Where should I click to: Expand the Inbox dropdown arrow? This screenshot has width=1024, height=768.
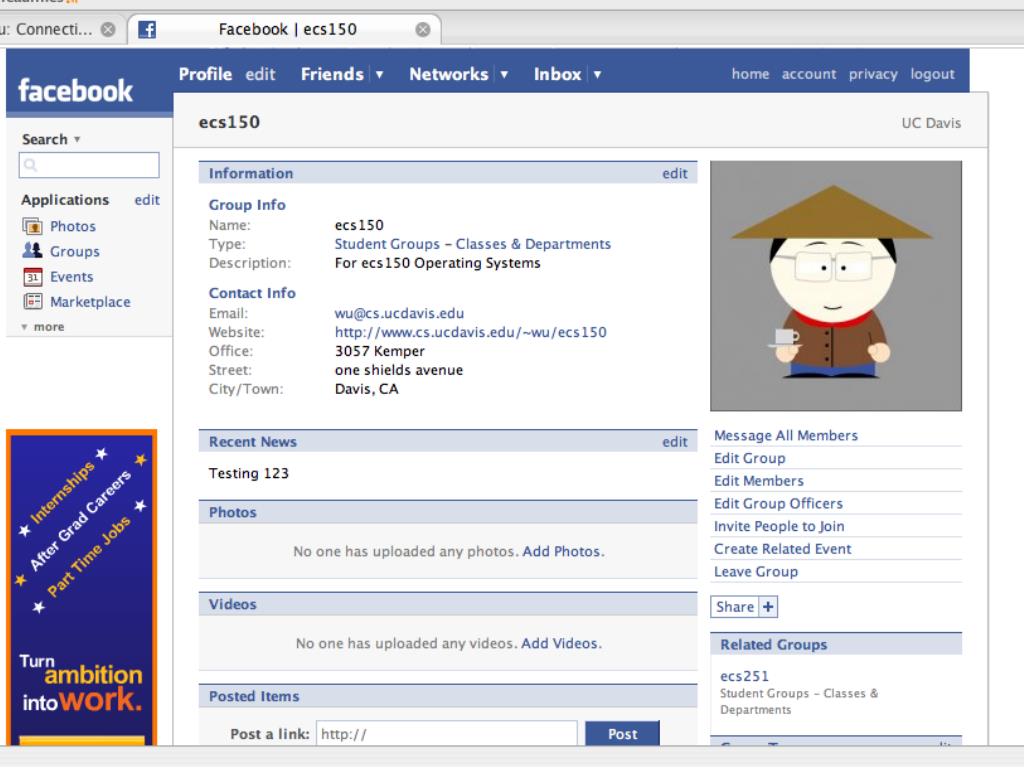click(x=597, y=74)
